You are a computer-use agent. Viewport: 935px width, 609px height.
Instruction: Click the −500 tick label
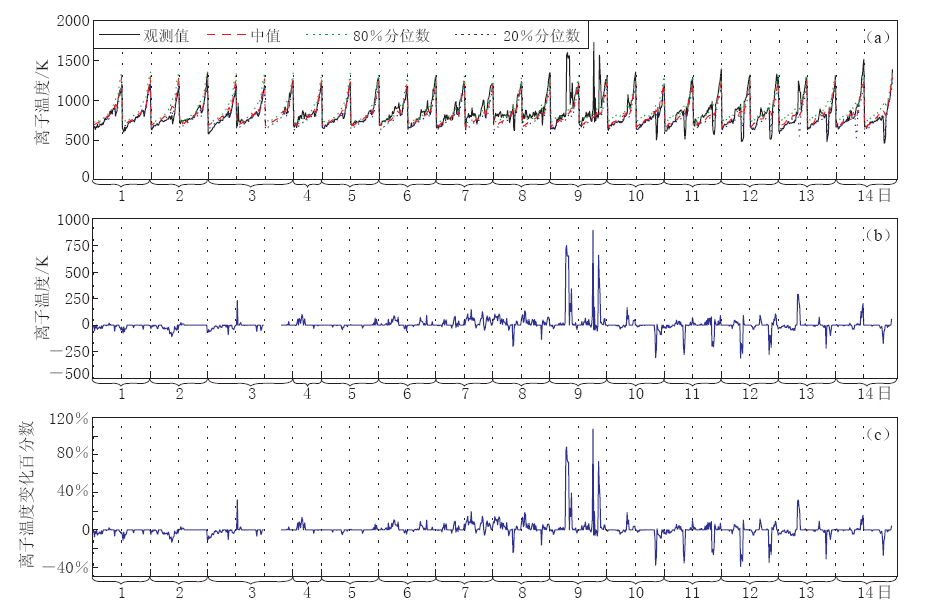[x=70, y=374]
